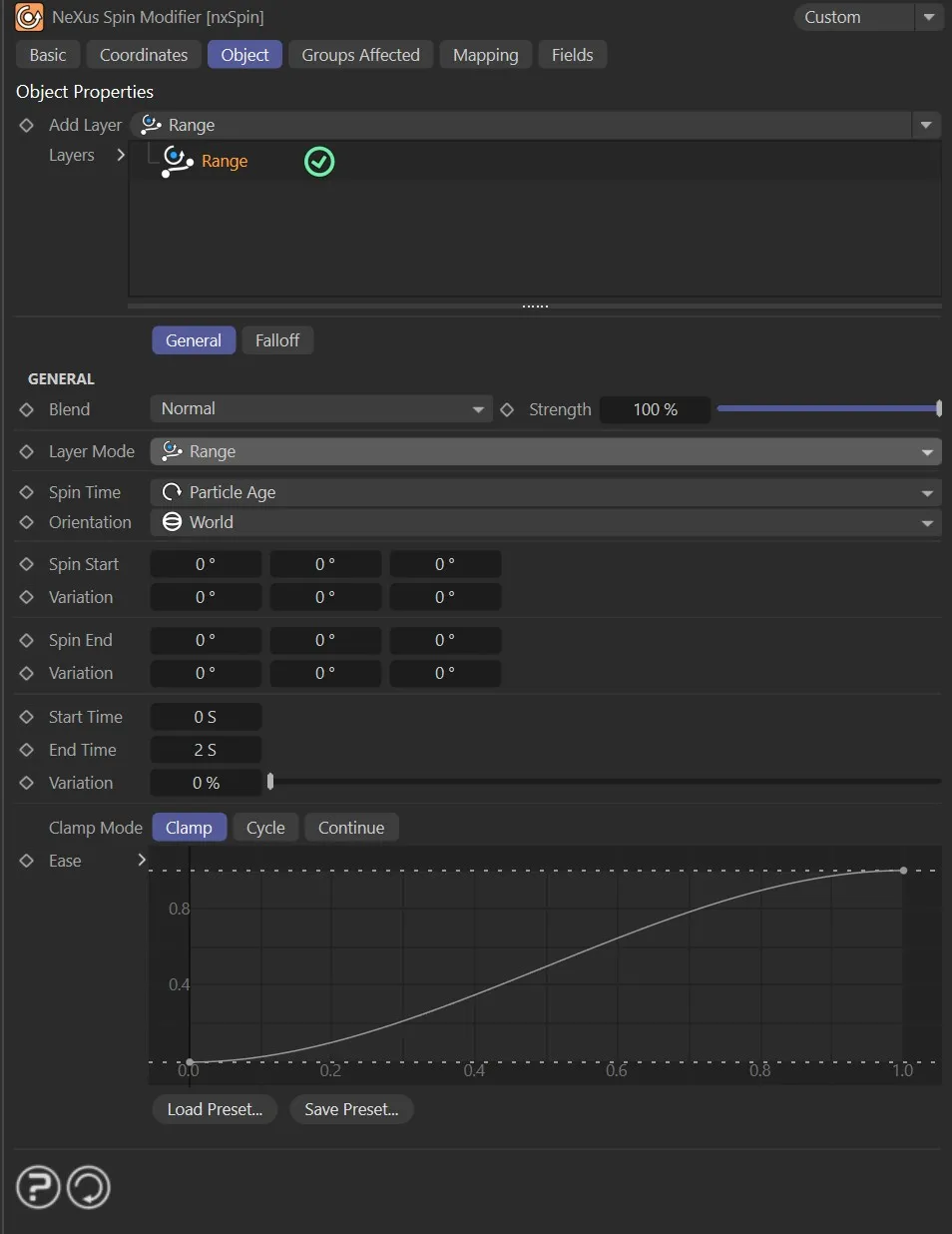The width and height of the screenshot is (952, 1234).
Task: Click the Particle Age icon in Spin Time field
Action: click(x=170, y=491)
